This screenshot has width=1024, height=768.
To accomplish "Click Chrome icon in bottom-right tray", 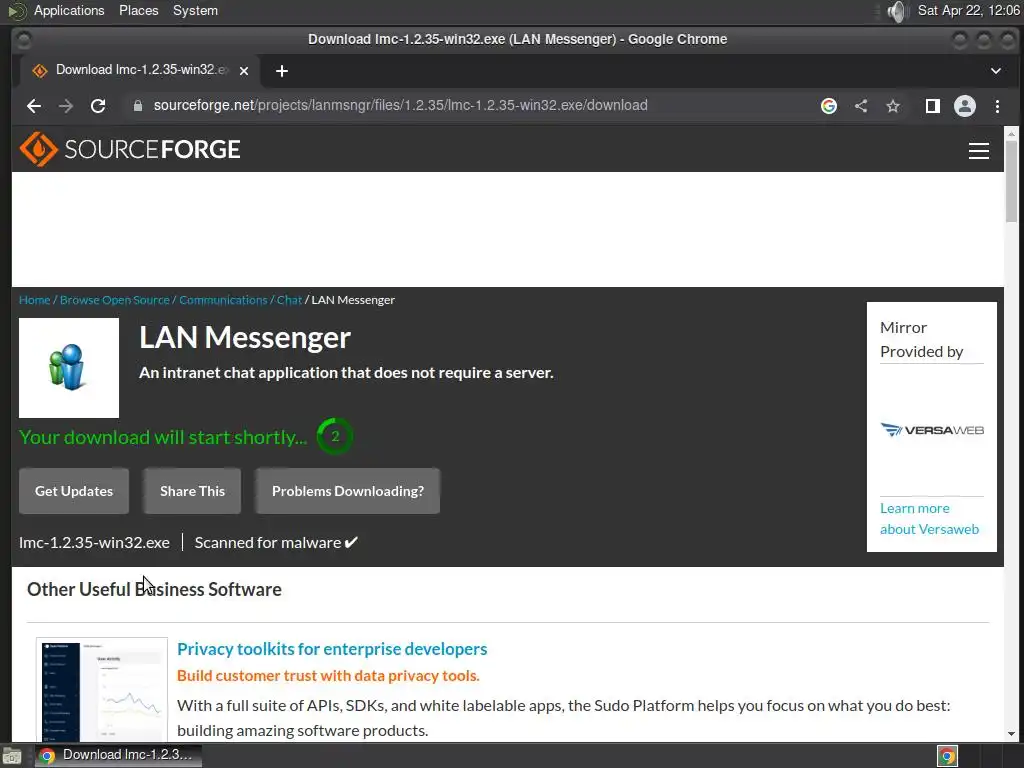I will (x=947, y=756).
